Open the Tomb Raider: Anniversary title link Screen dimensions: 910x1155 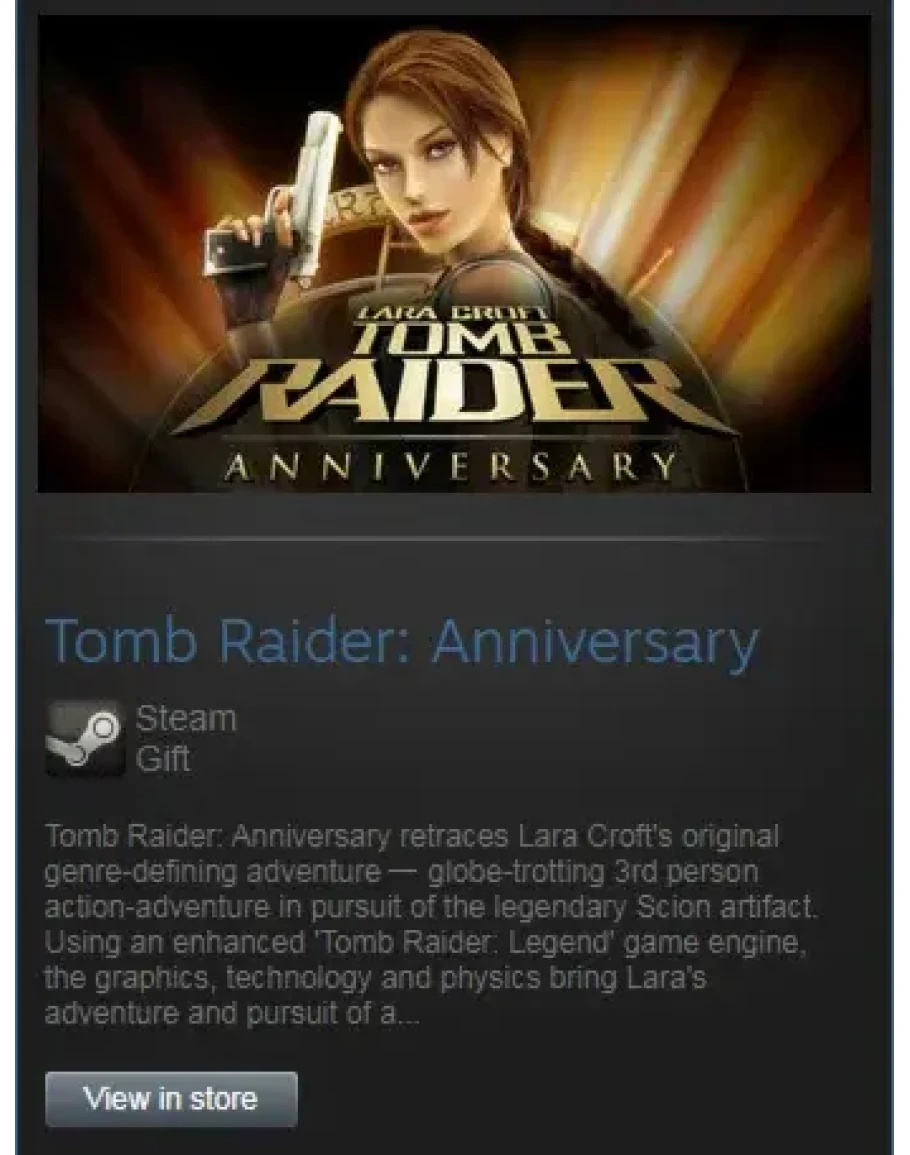tap(402, 641)
